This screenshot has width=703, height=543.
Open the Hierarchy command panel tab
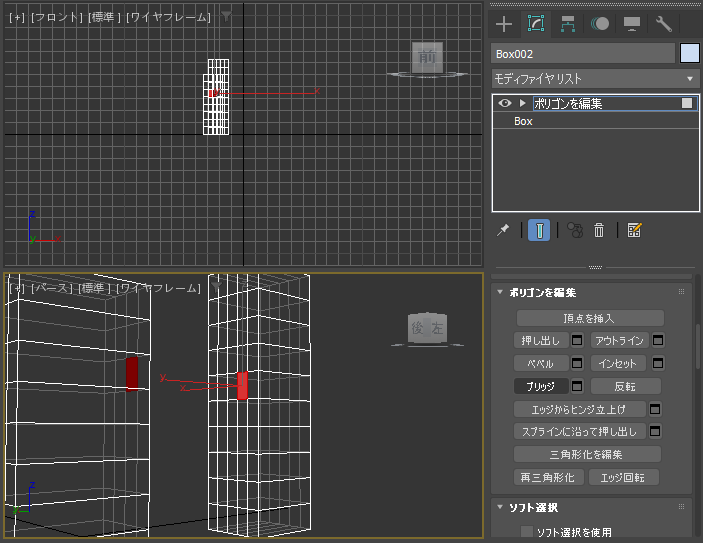click(568, 24)
